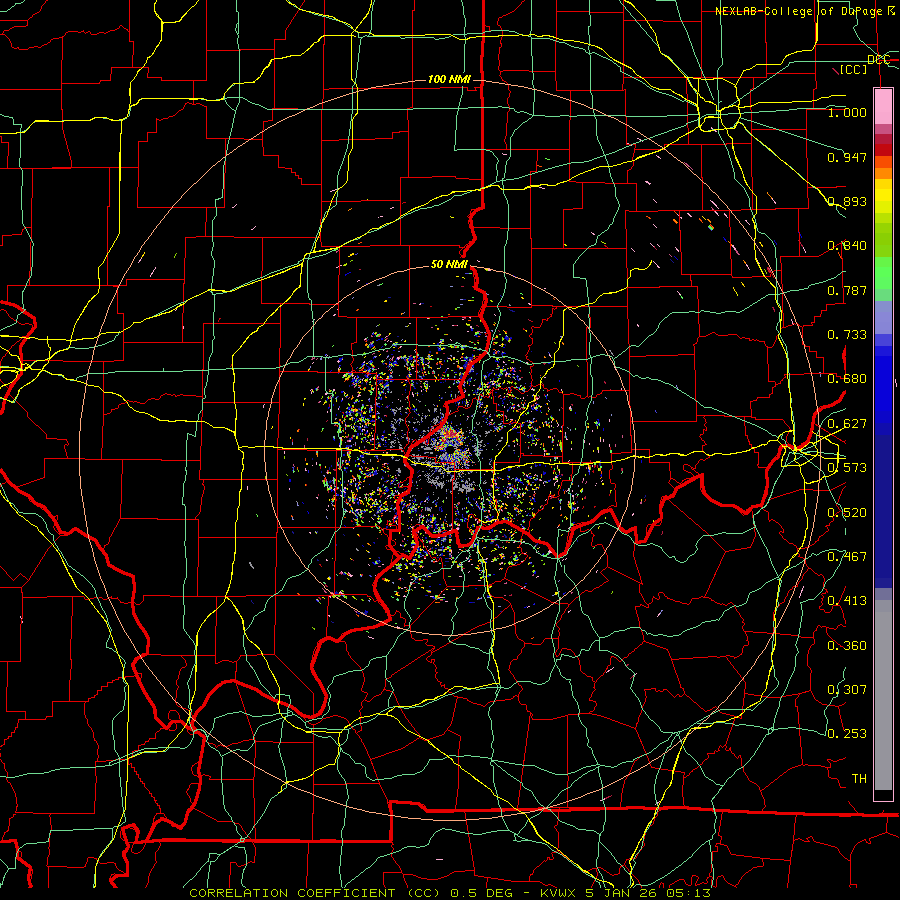Click the 0.627 scale value
Image resolution: width=900 pixels, height=900 pixels.
847,424
